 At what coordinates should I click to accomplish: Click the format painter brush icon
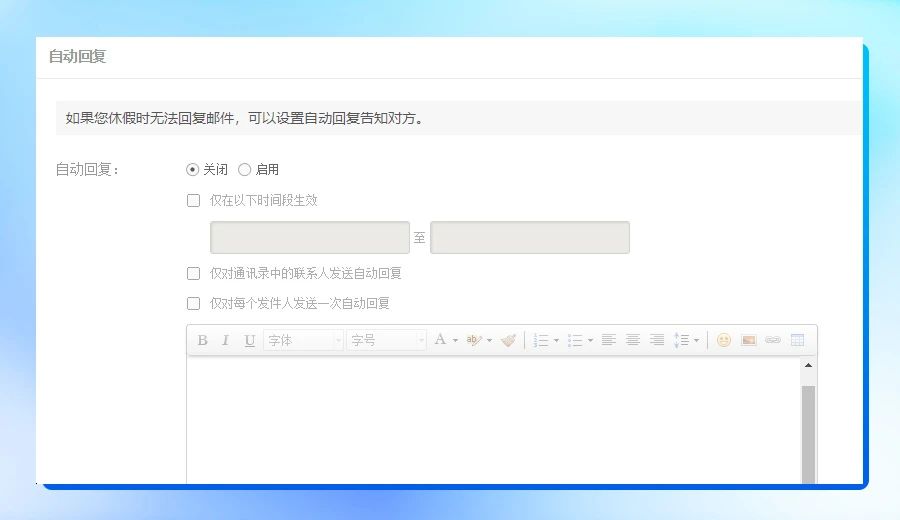pos(509,340)
